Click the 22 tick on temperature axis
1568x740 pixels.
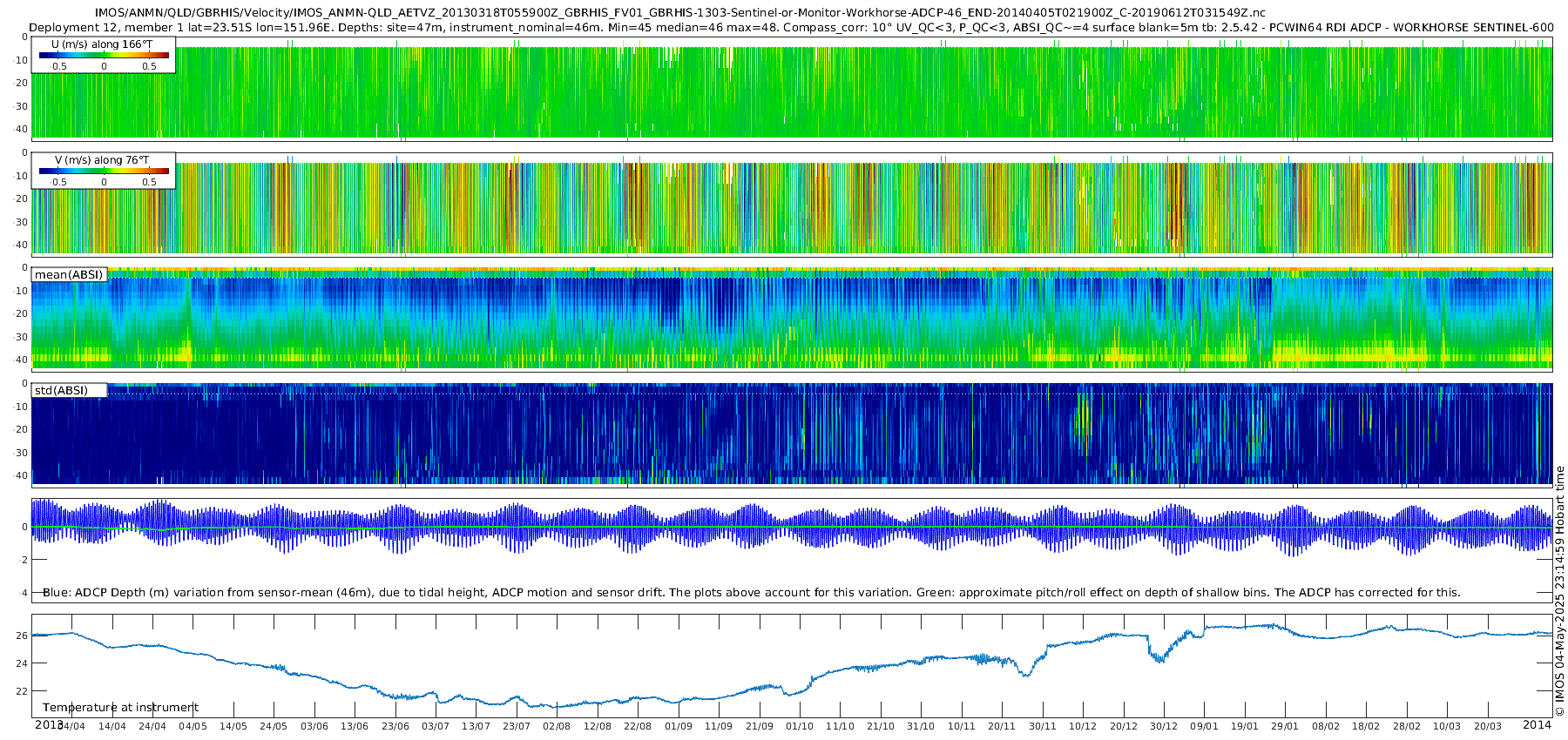22,691
